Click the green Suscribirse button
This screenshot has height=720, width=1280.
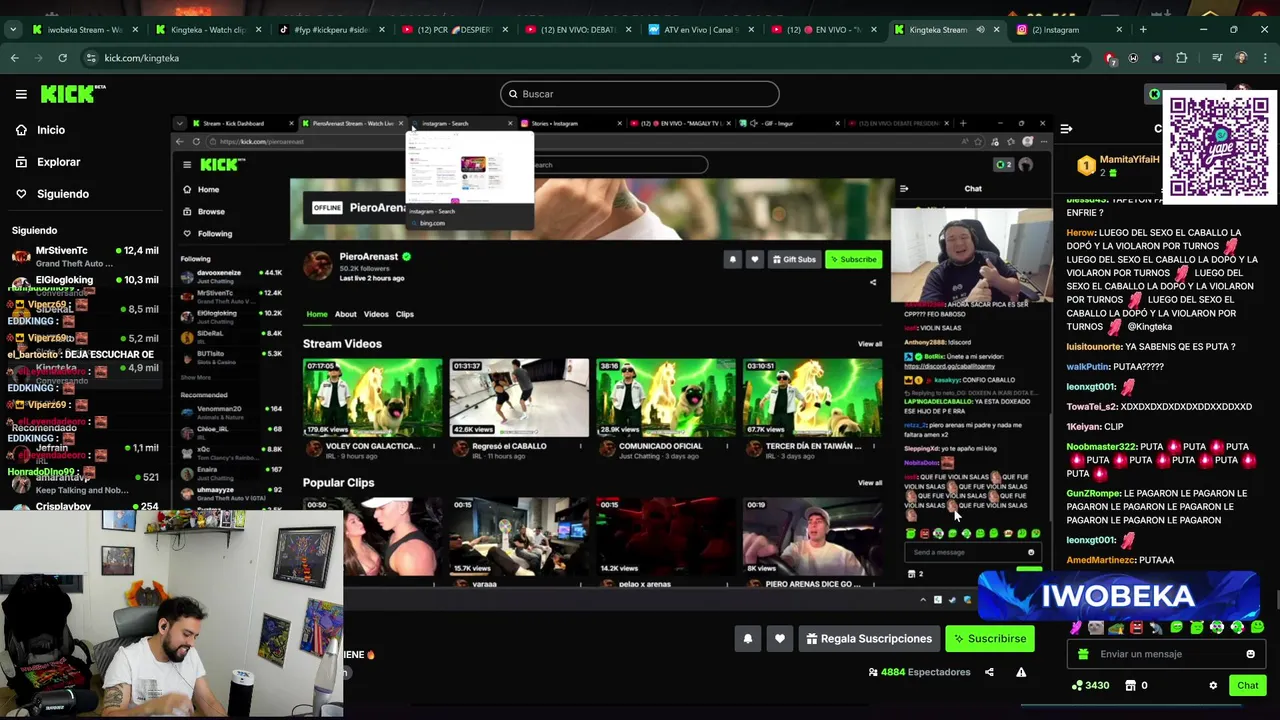[x=990, y=639]
